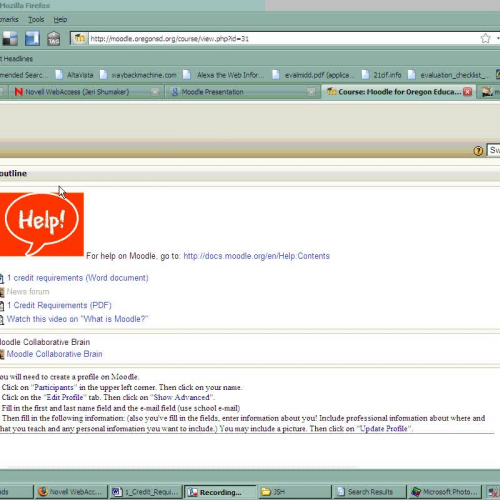This screenshot has height=500, width=500.
Task: Click the TAG toolbar icon
Action: pos(53,39)
